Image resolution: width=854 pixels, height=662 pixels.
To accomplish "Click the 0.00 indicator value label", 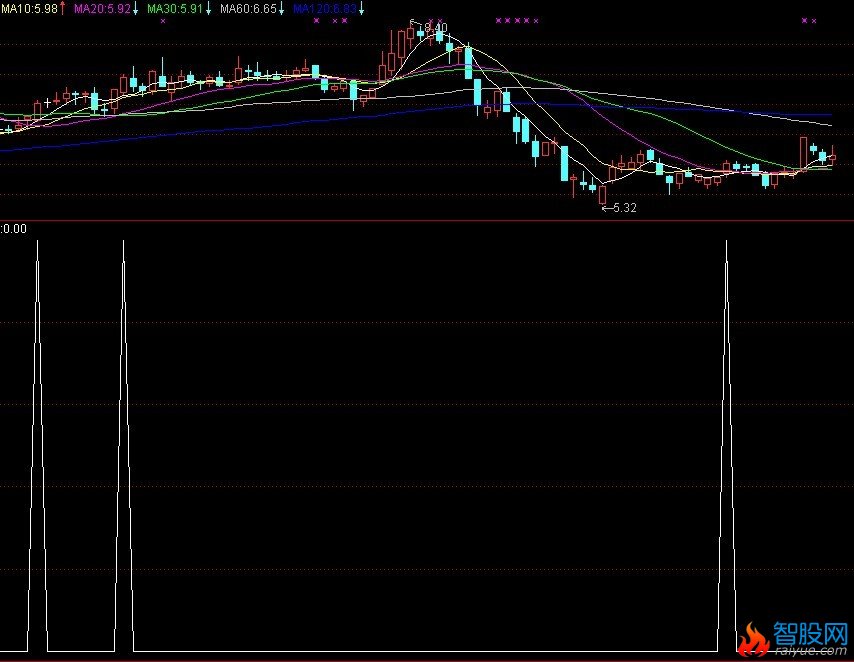I will click(15, 229).
